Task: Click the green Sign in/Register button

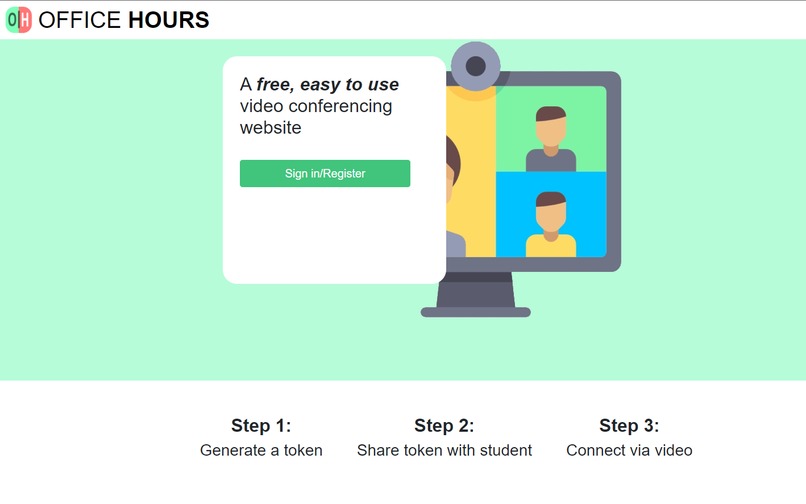Action: point(325,173)
